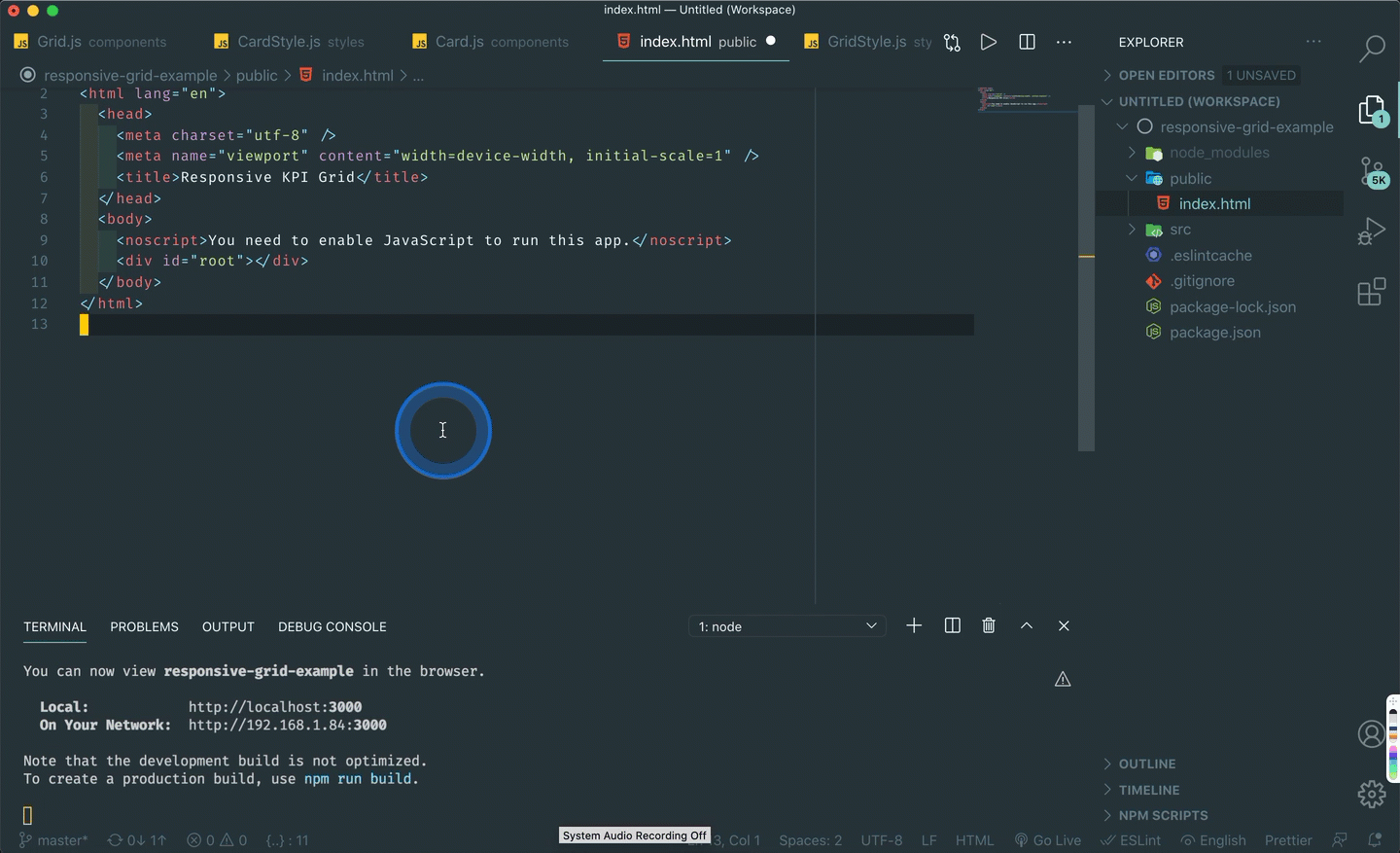Screen dimensions: 1400x853
Task: Expand the NPM Scripts section
Action: point(1154,815)
